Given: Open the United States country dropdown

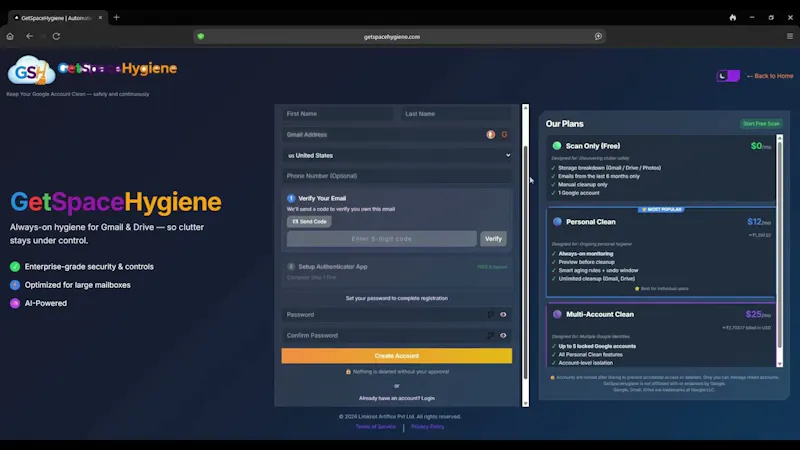Looking at the screenshot, I should tap(397, 156).
